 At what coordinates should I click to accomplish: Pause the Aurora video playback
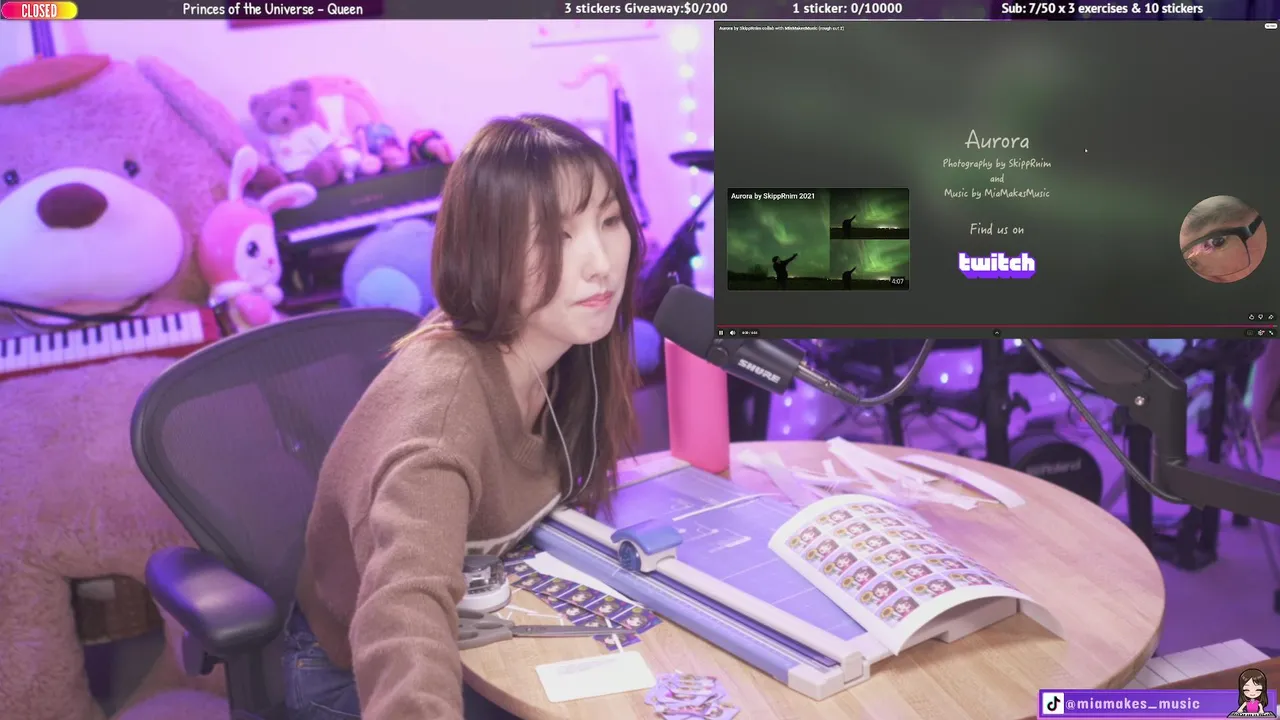point(721,332)
